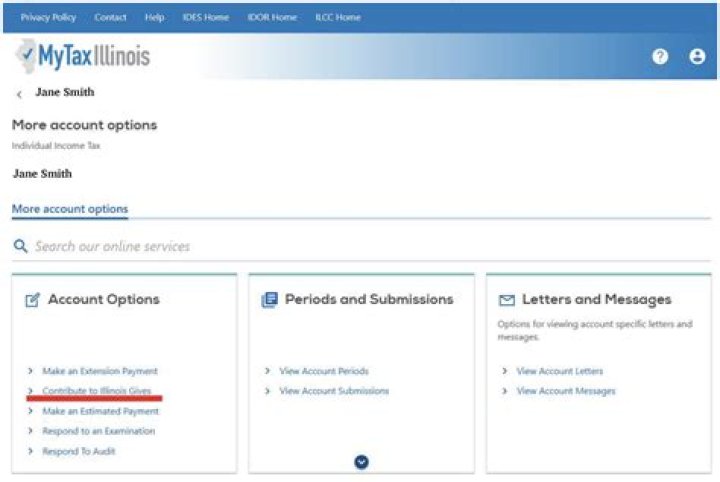Viewport: 720px width, 482px height.
Task: Open View Account Messages link
Action: coord(566,391)
